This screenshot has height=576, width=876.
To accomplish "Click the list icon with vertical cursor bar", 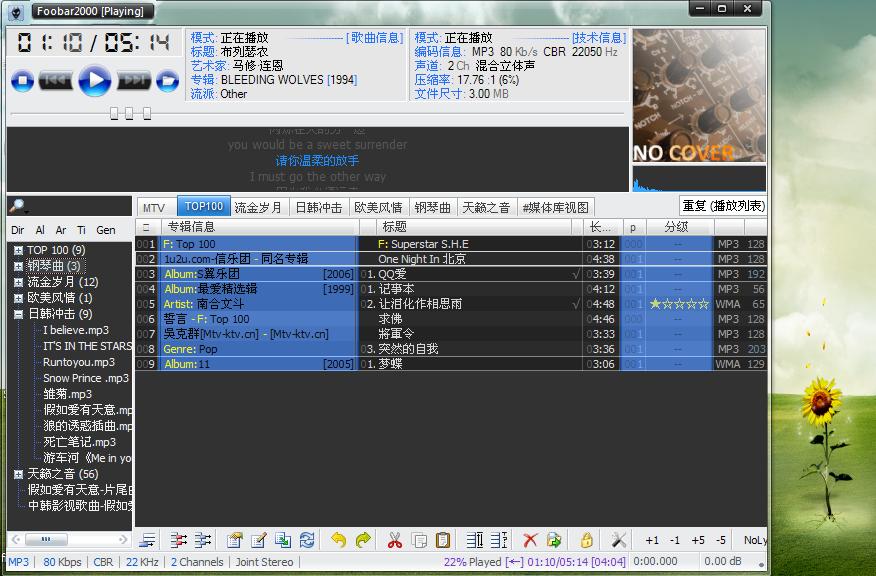I will click(474, 540).
